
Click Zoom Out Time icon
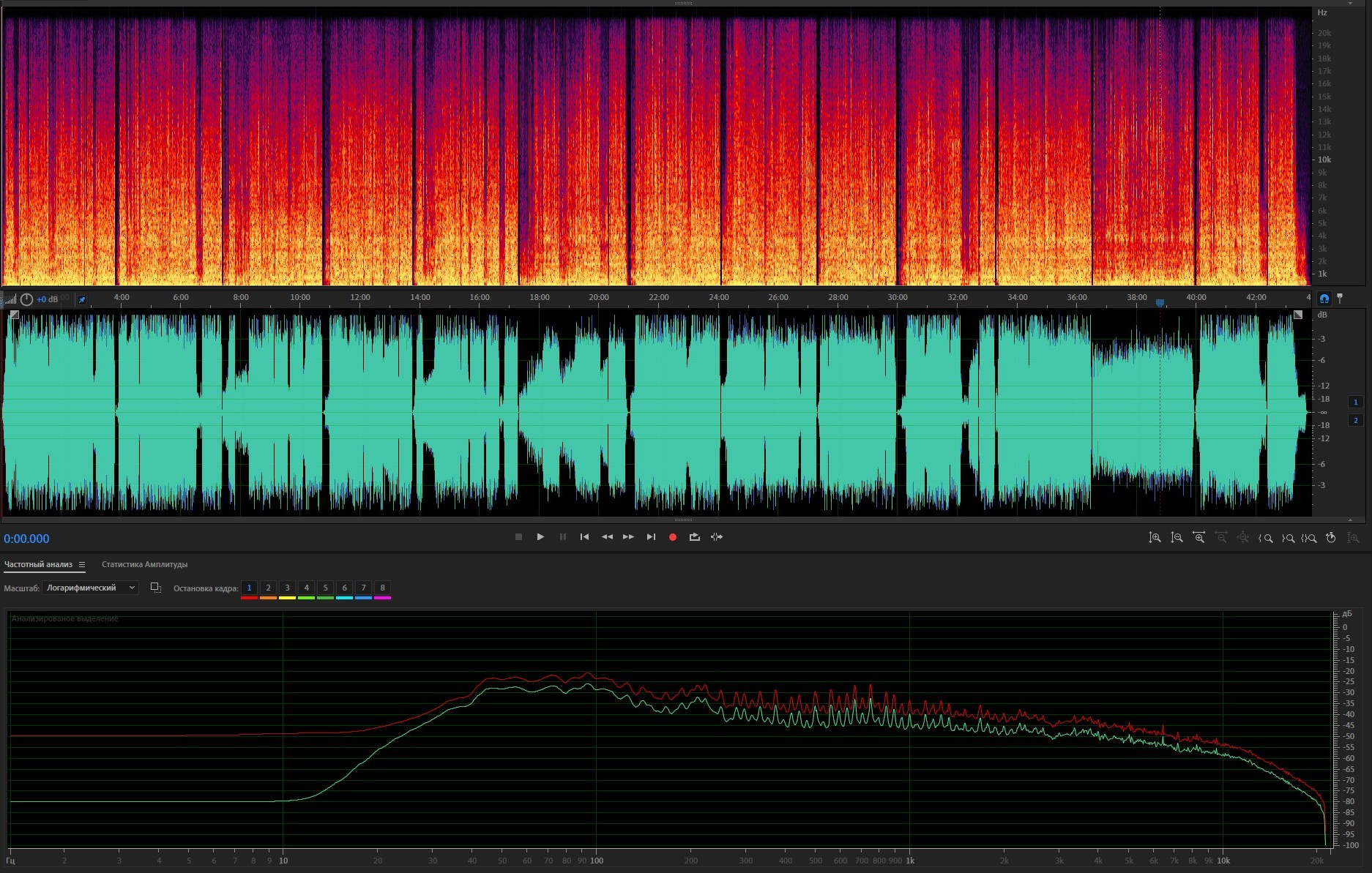(x=1220, y=538)
